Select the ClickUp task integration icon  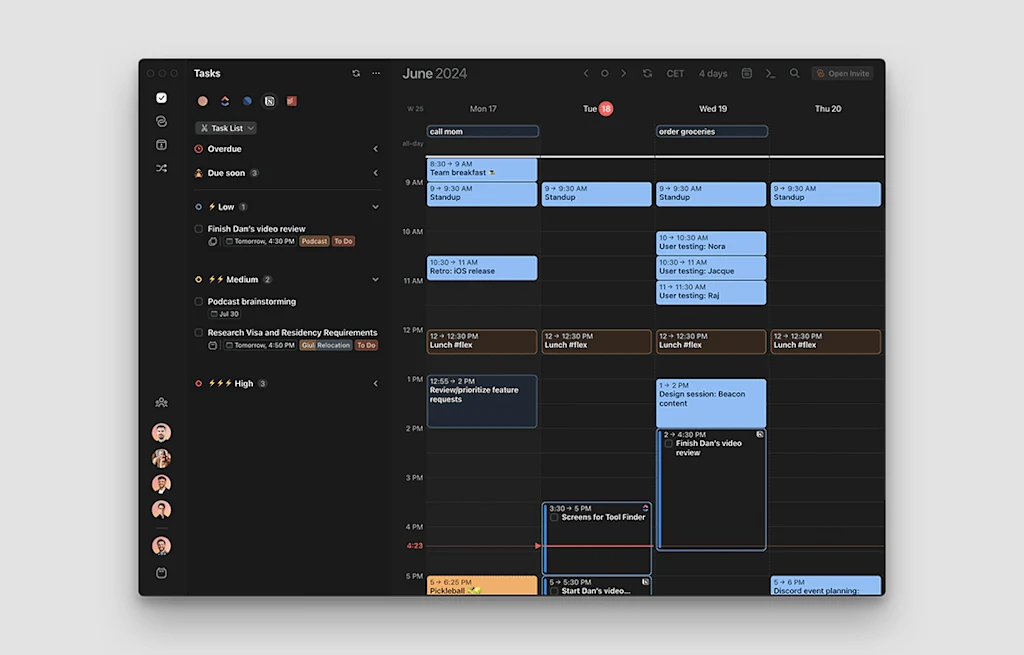coord(225,101)
